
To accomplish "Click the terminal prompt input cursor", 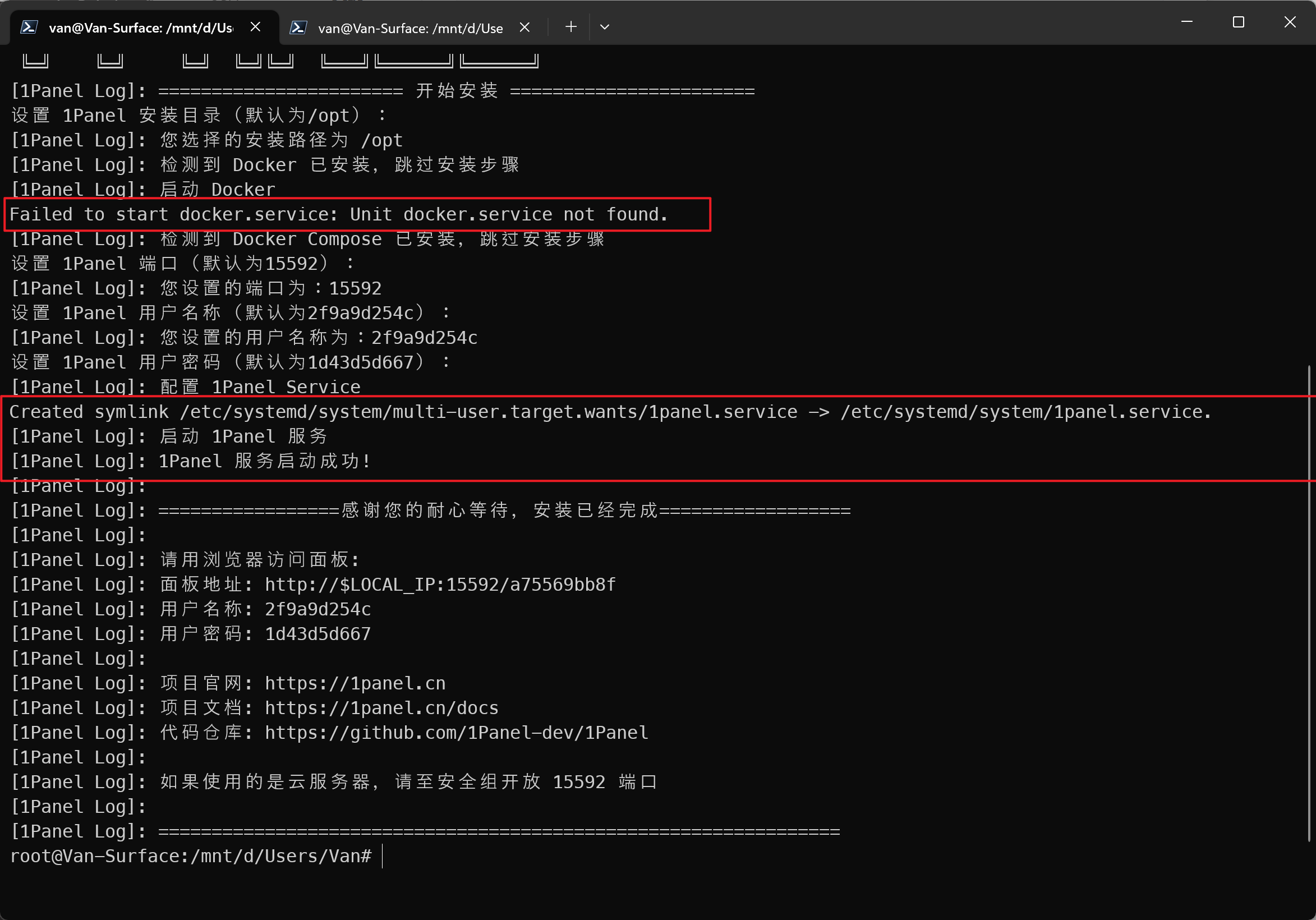I will coord(382,857).
